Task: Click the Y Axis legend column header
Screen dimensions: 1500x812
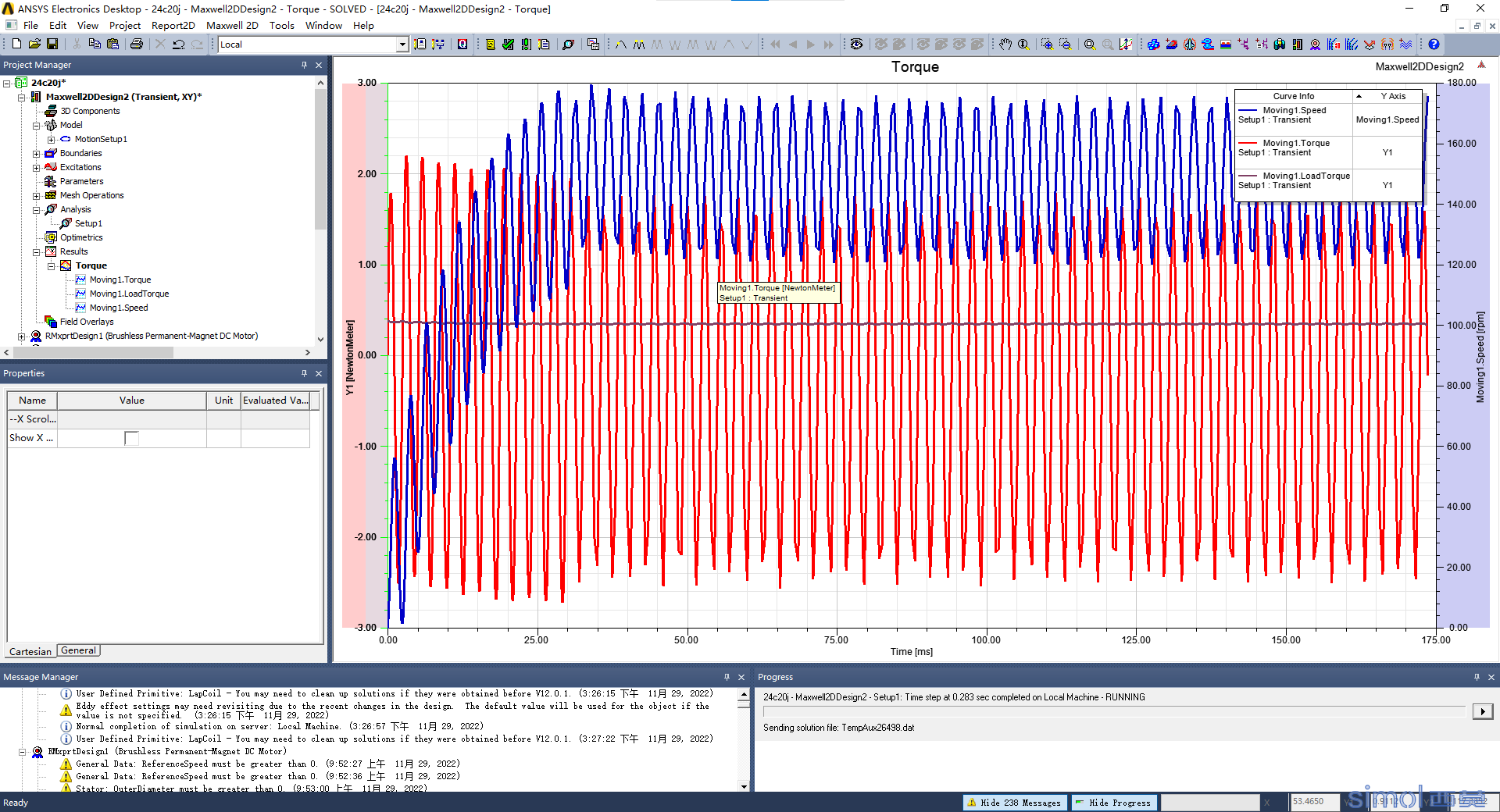Action: tap(1392, 96)
